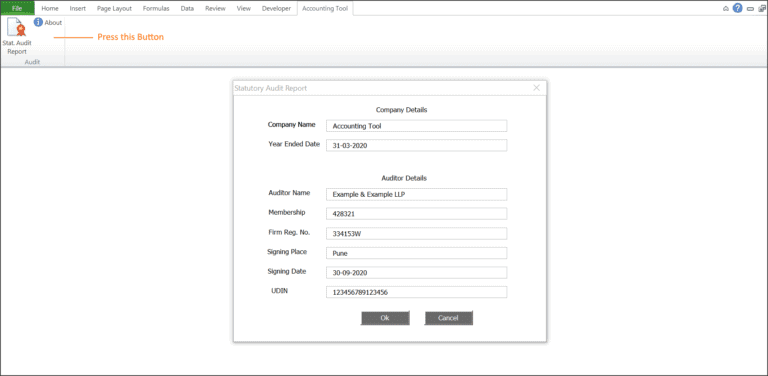Viewport: 768px width, 376px height.
Task: Click the UDIN input field
Action: point(416,292)
